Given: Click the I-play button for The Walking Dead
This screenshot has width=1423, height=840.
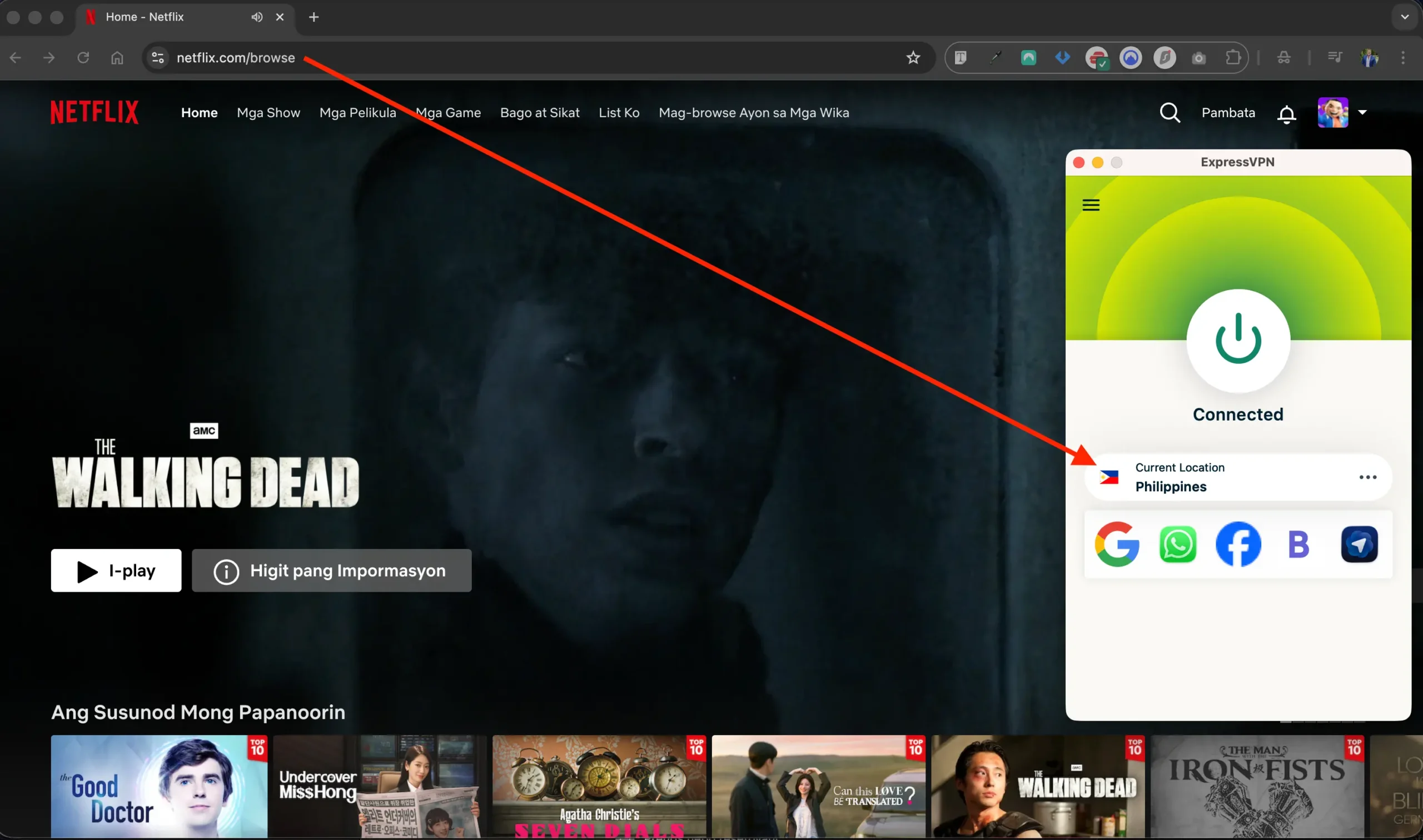Looking at the screenshot, I should (x=116, y=570).
